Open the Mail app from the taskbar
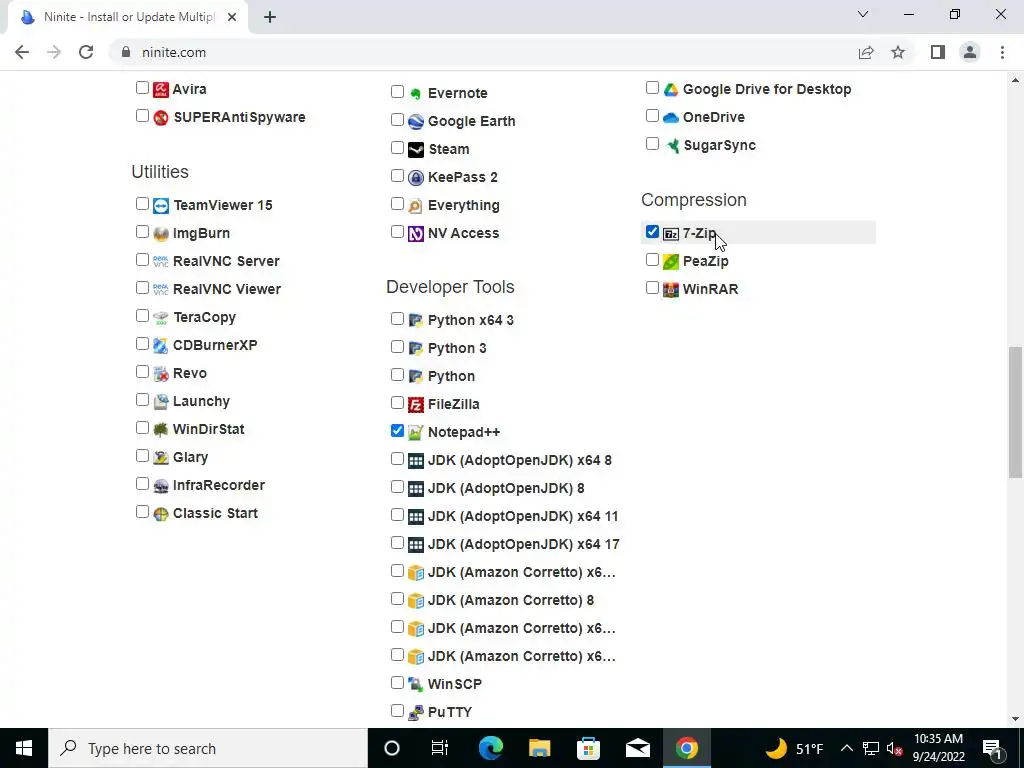This screenshot has width=1024, height=768. click(637, 748)
